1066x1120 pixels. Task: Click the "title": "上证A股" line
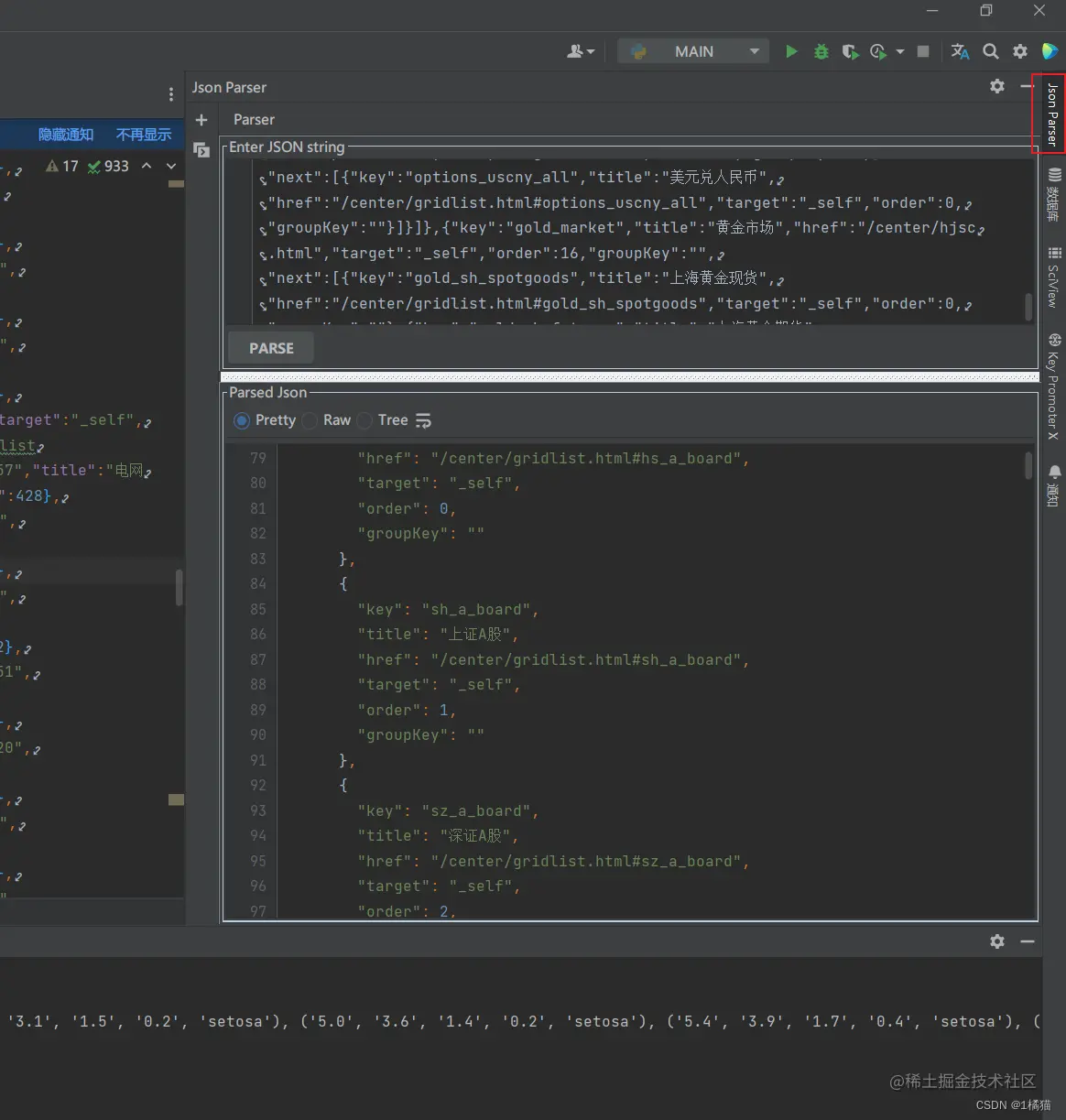click(439, 635)
